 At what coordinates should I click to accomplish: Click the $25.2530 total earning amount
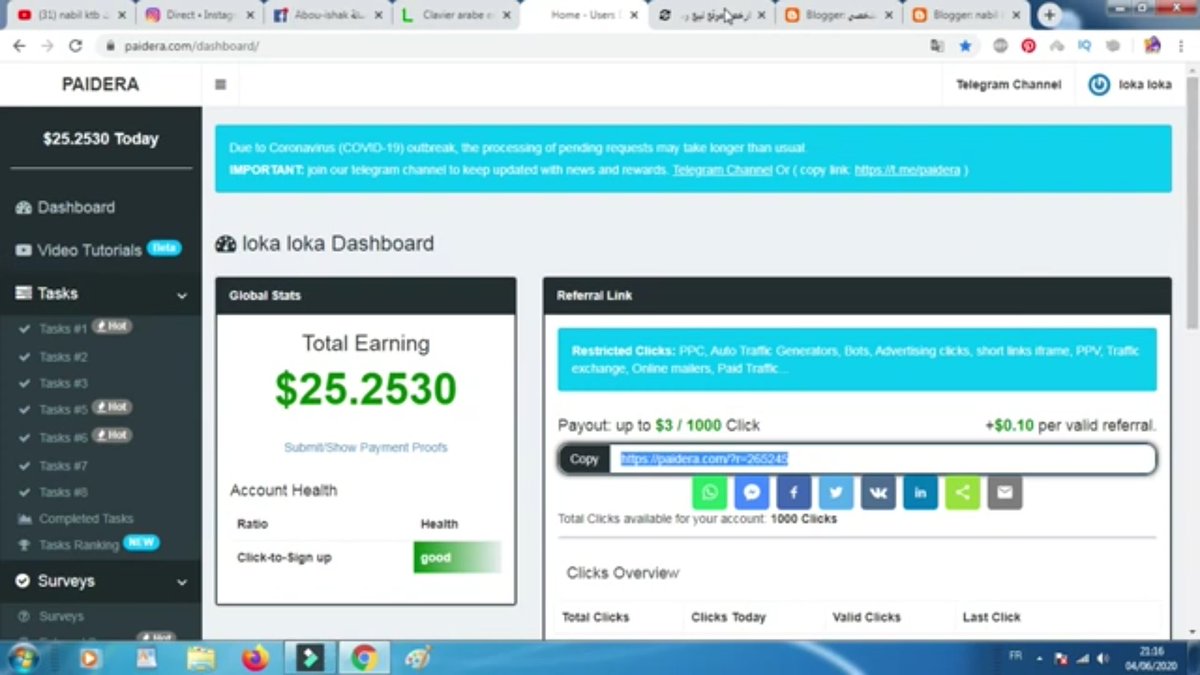(366, 389)
